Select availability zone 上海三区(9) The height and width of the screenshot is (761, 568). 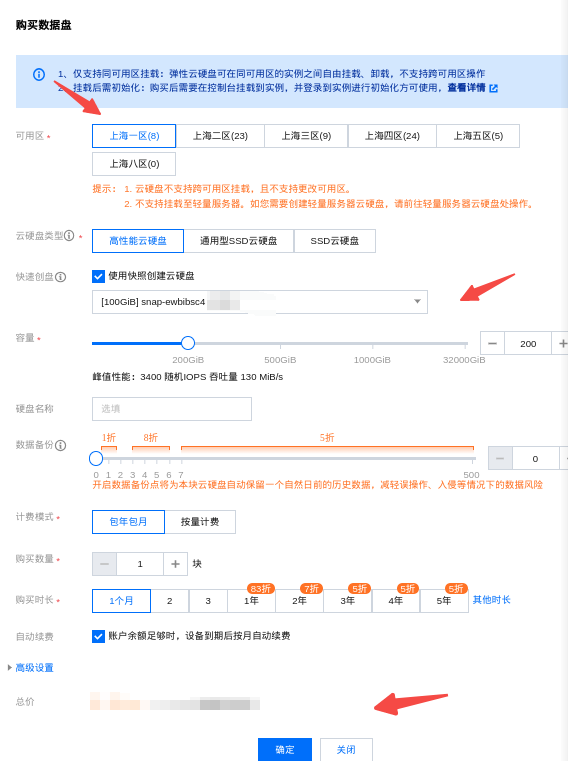click(306, 136)
